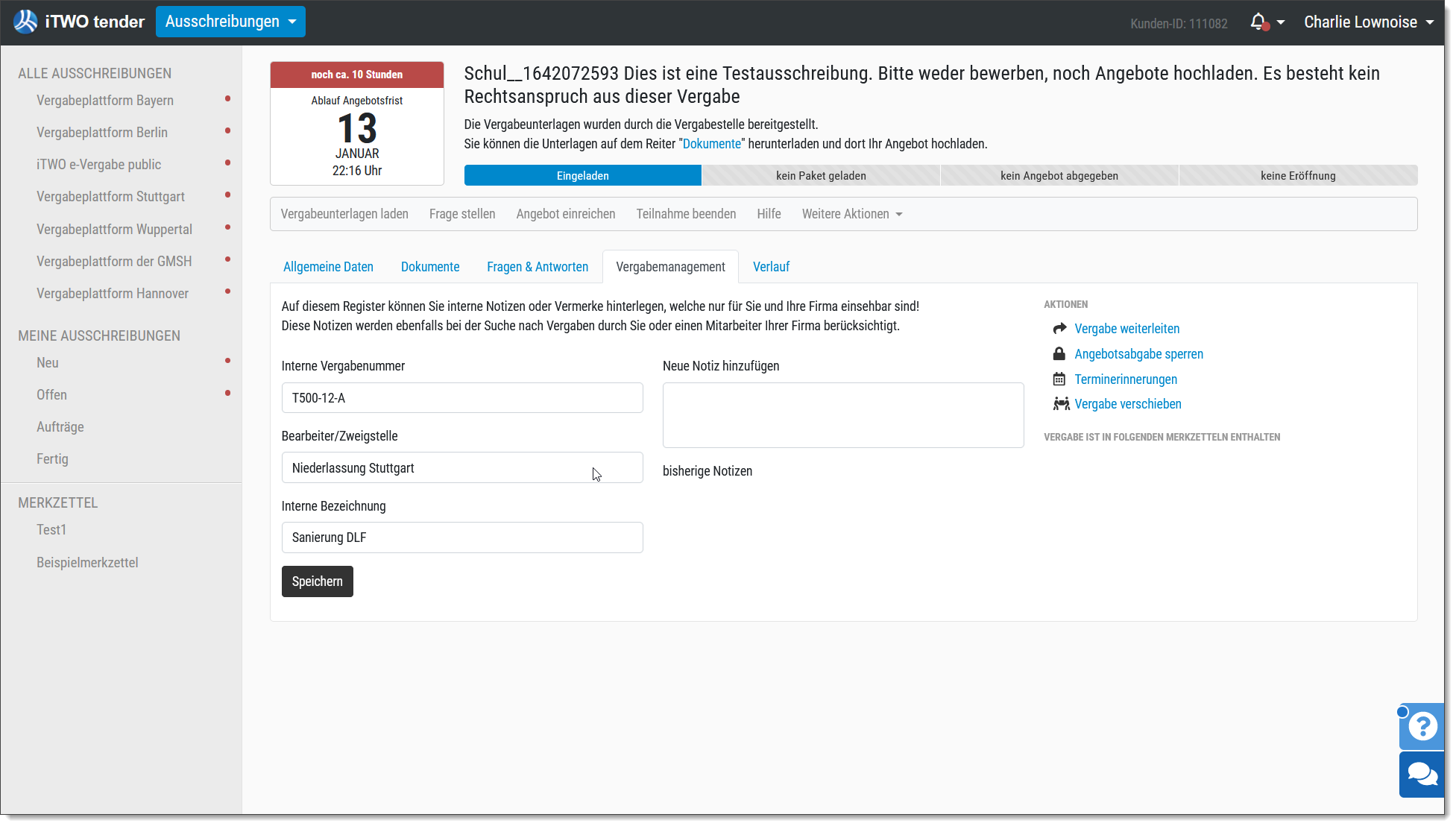Expand the Ausschreibungen dropdown
The height and width of the screenshot is (826, 1456).
pos(230,22)
